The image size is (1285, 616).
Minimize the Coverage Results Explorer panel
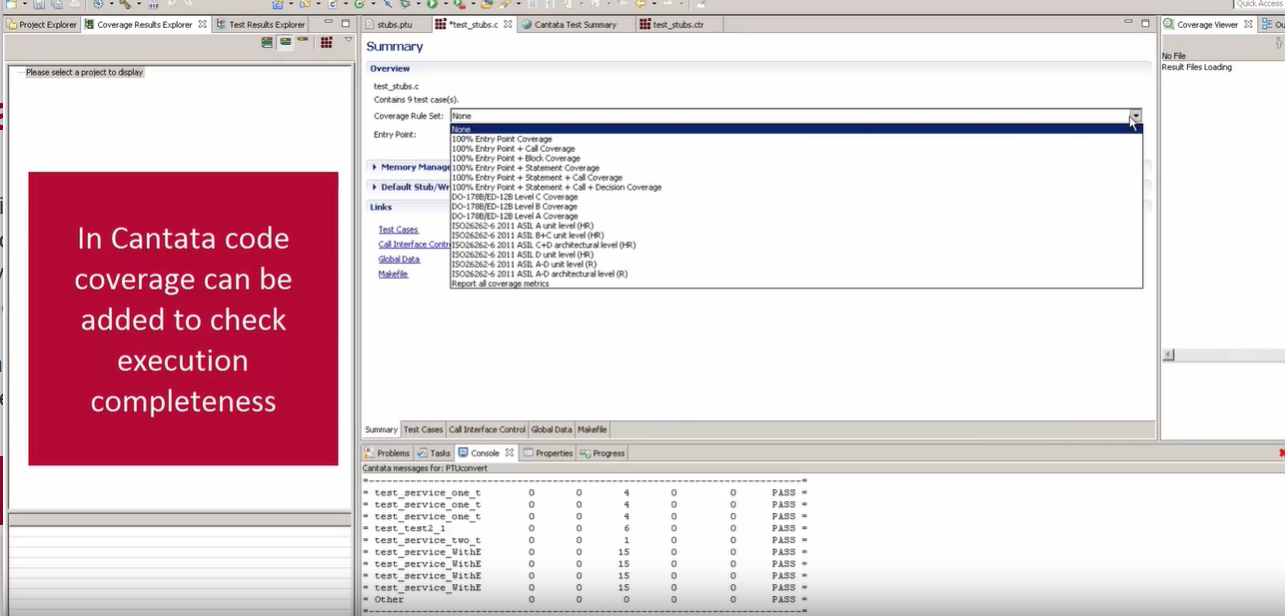[x=330, y=23]
